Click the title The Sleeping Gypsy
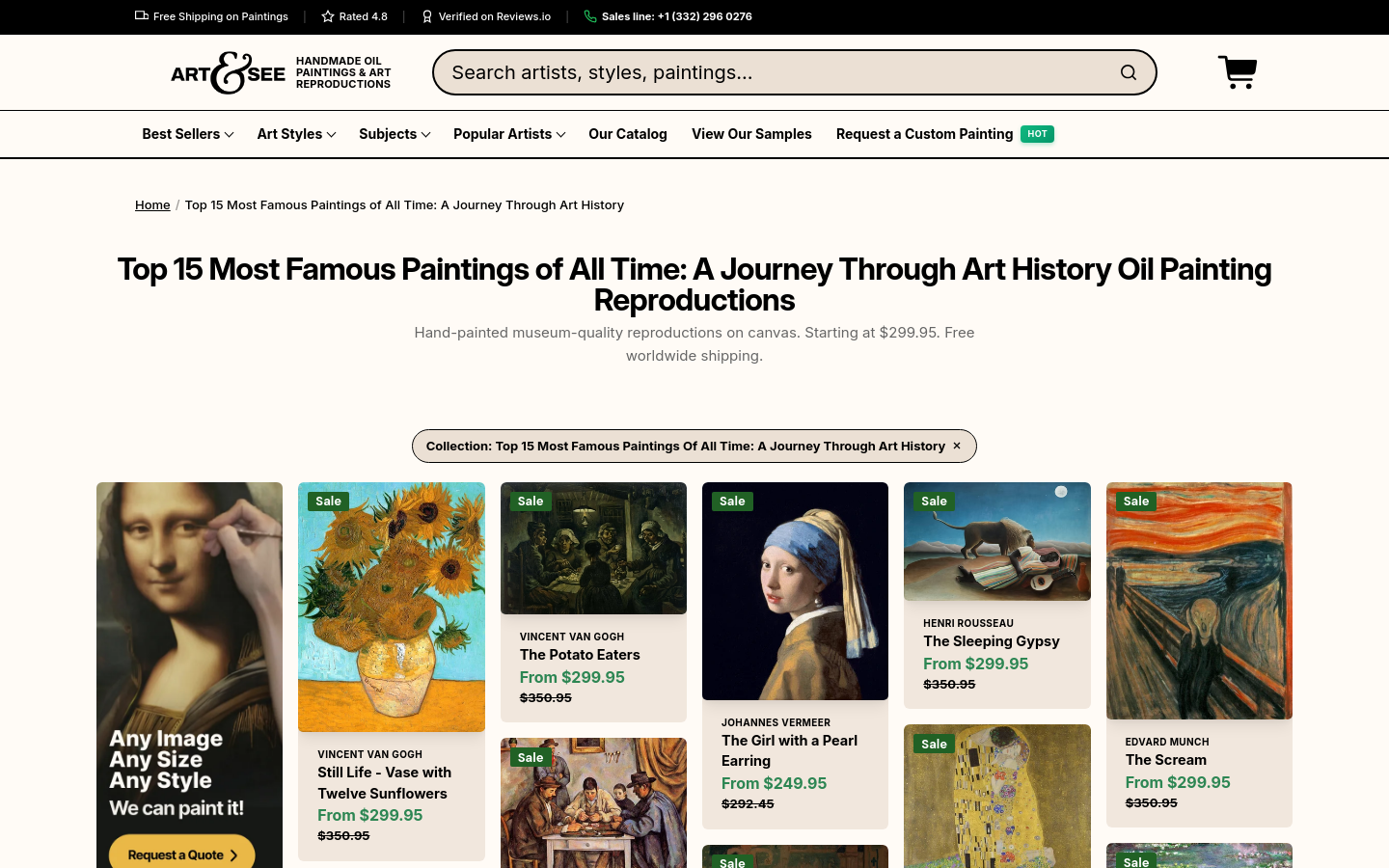Image resolution: width=1389 pixels, height=868 pixels. (992, 641)
